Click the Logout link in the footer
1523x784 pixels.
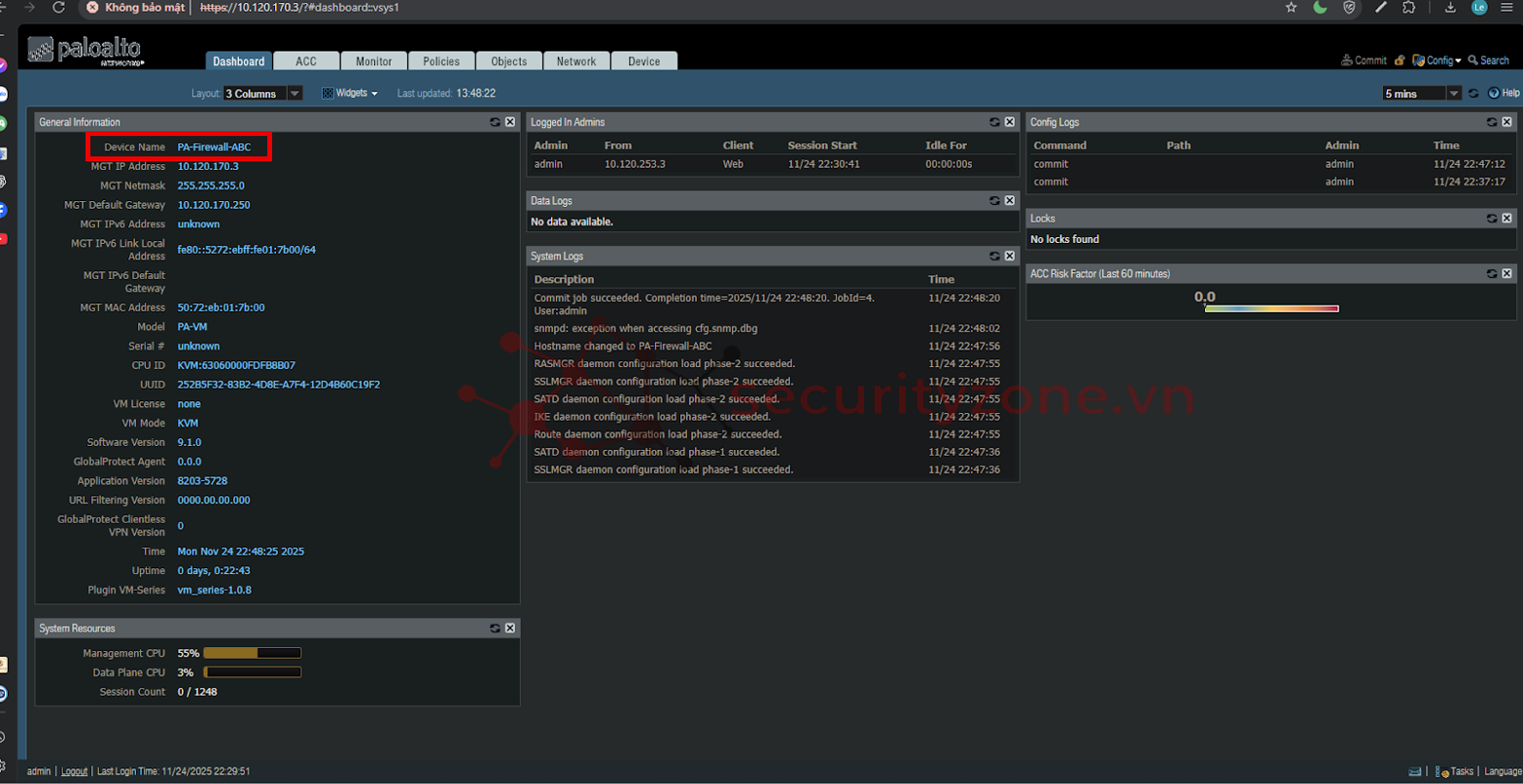(74, 771)
